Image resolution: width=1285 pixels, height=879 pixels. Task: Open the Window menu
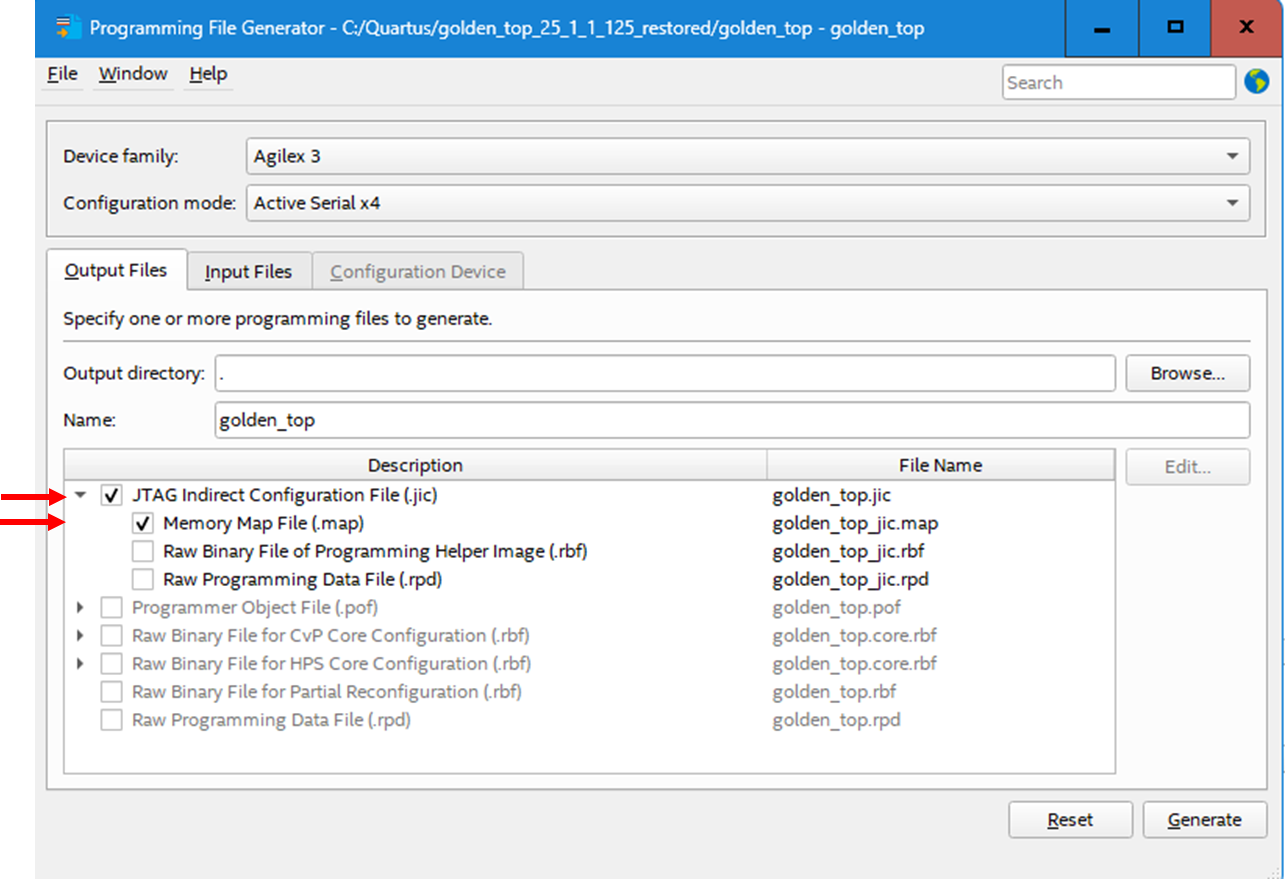133,74
